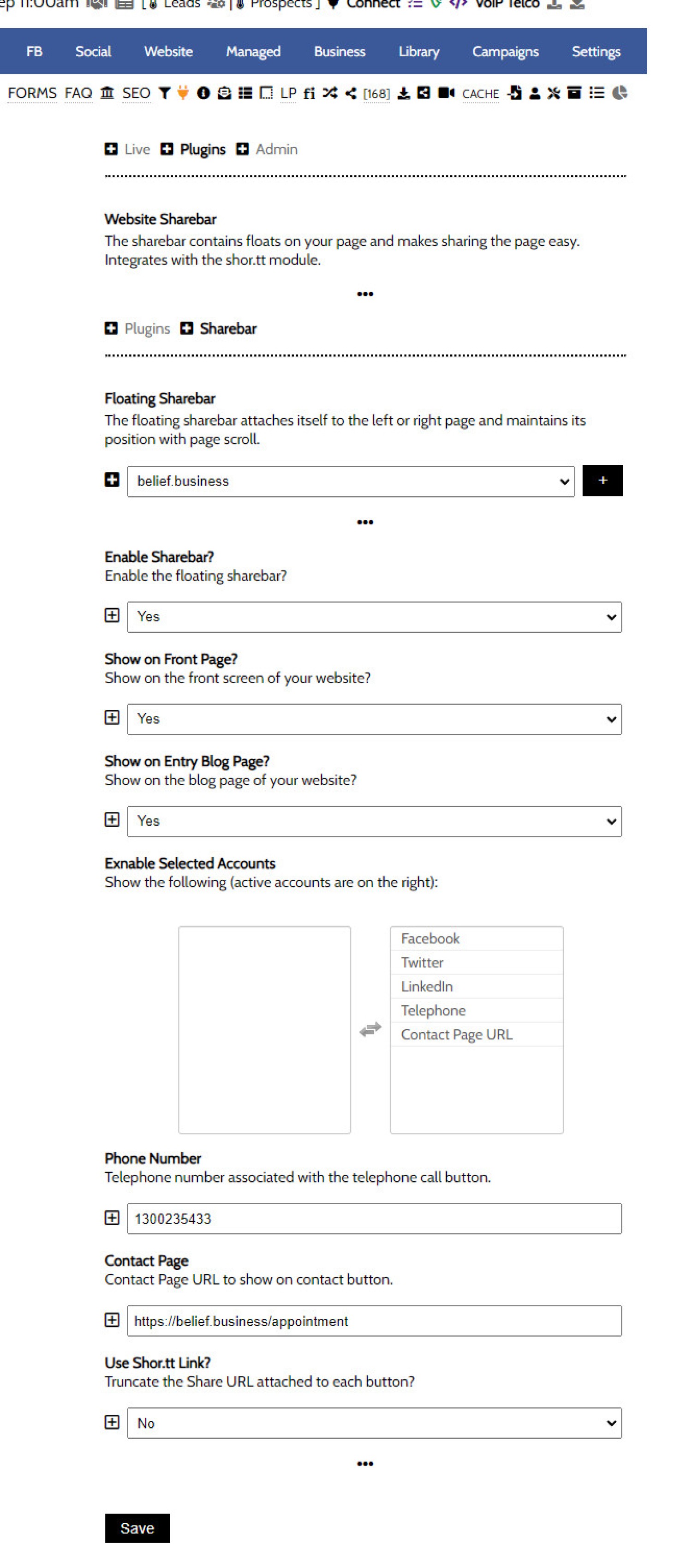
Task: Open the Campaigns menu
Action: coord(505,52)
